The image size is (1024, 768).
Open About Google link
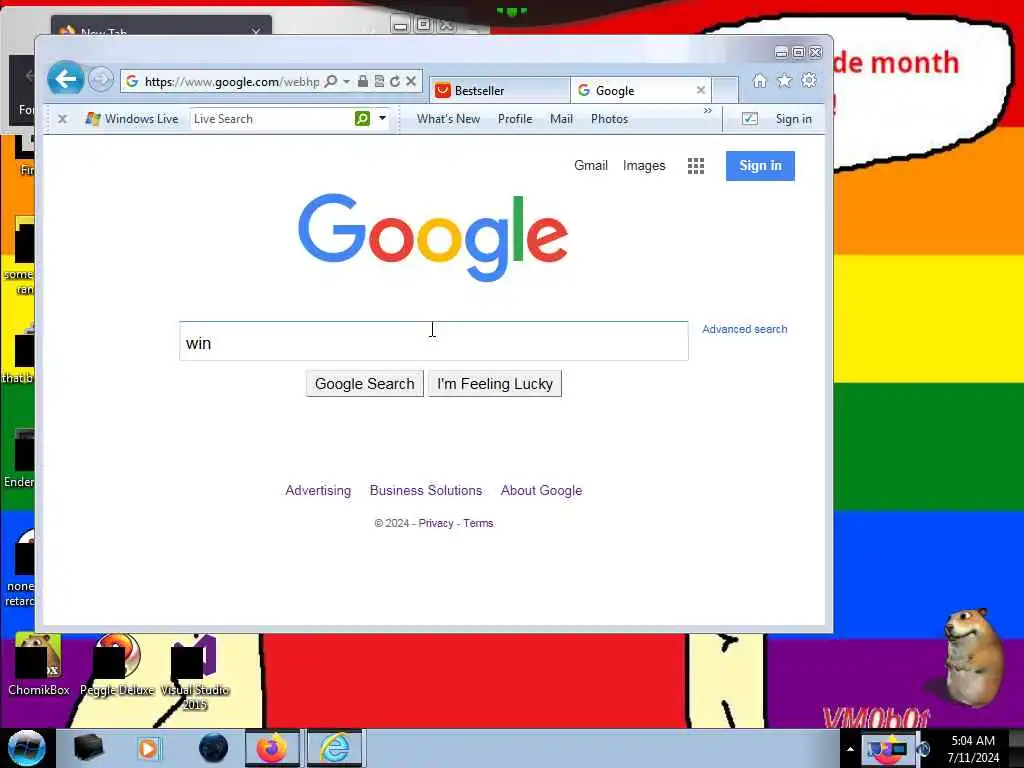(x=541, y=490)
